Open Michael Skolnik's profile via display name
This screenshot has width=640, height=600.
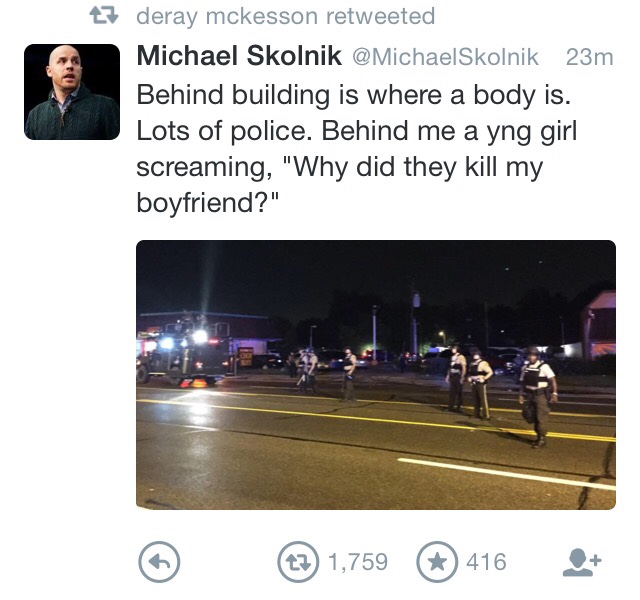(x=238, y=58)
